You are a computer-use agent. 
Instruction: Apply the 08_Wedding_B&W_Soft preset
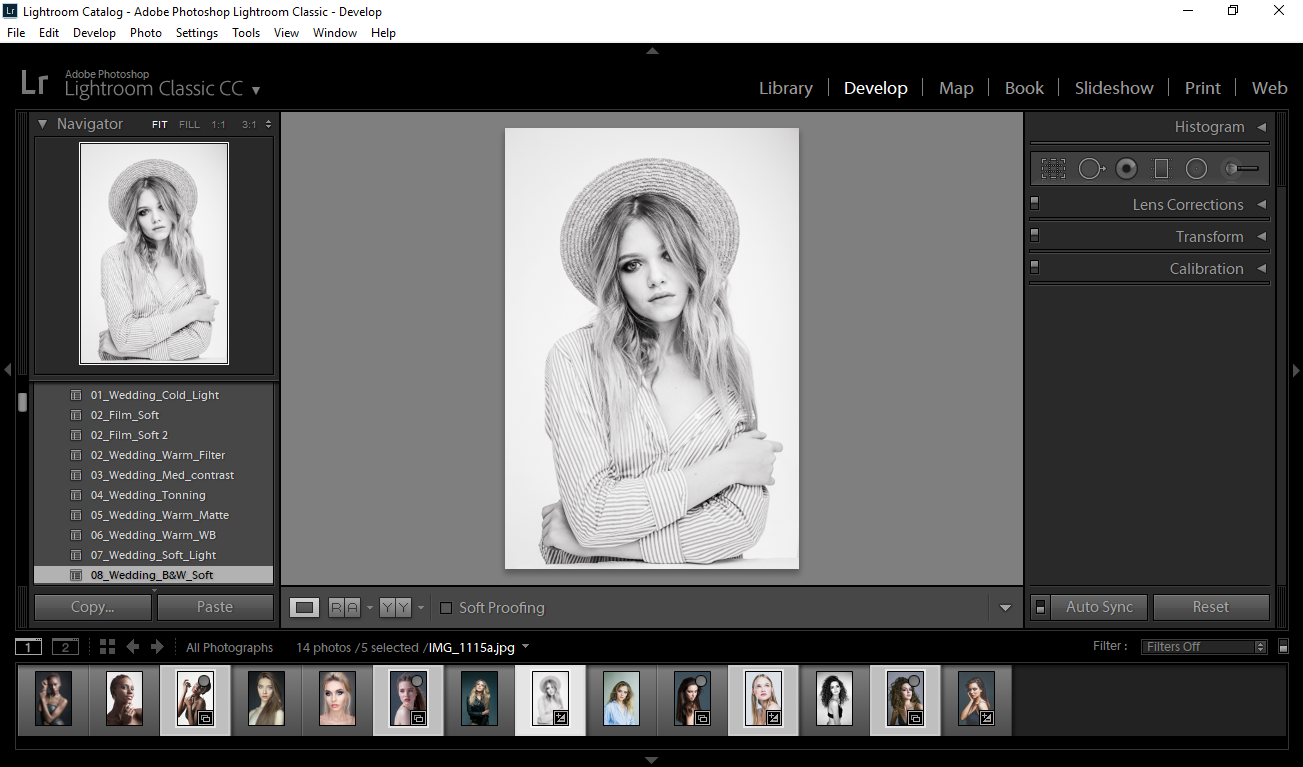click(x=154, y=575)
